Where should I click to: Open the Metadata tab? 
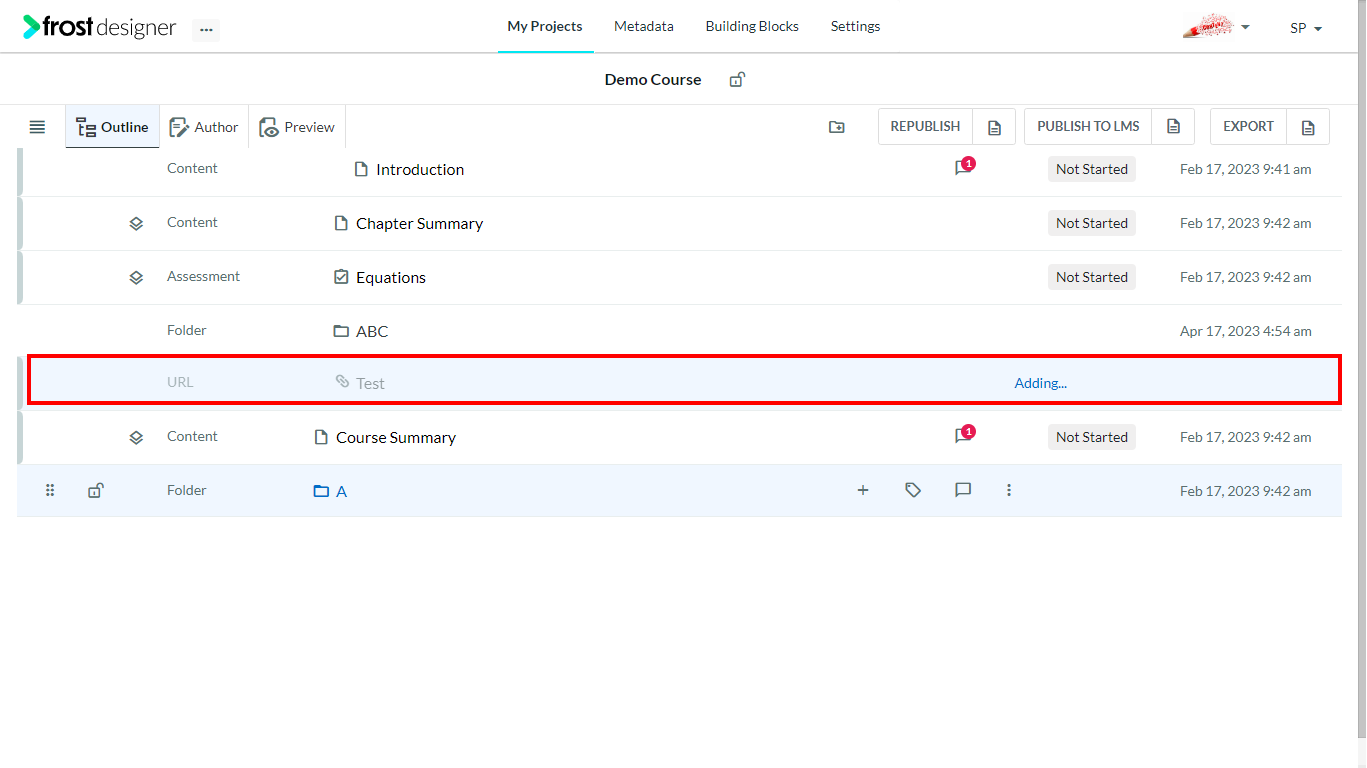[x=644, y=26]
